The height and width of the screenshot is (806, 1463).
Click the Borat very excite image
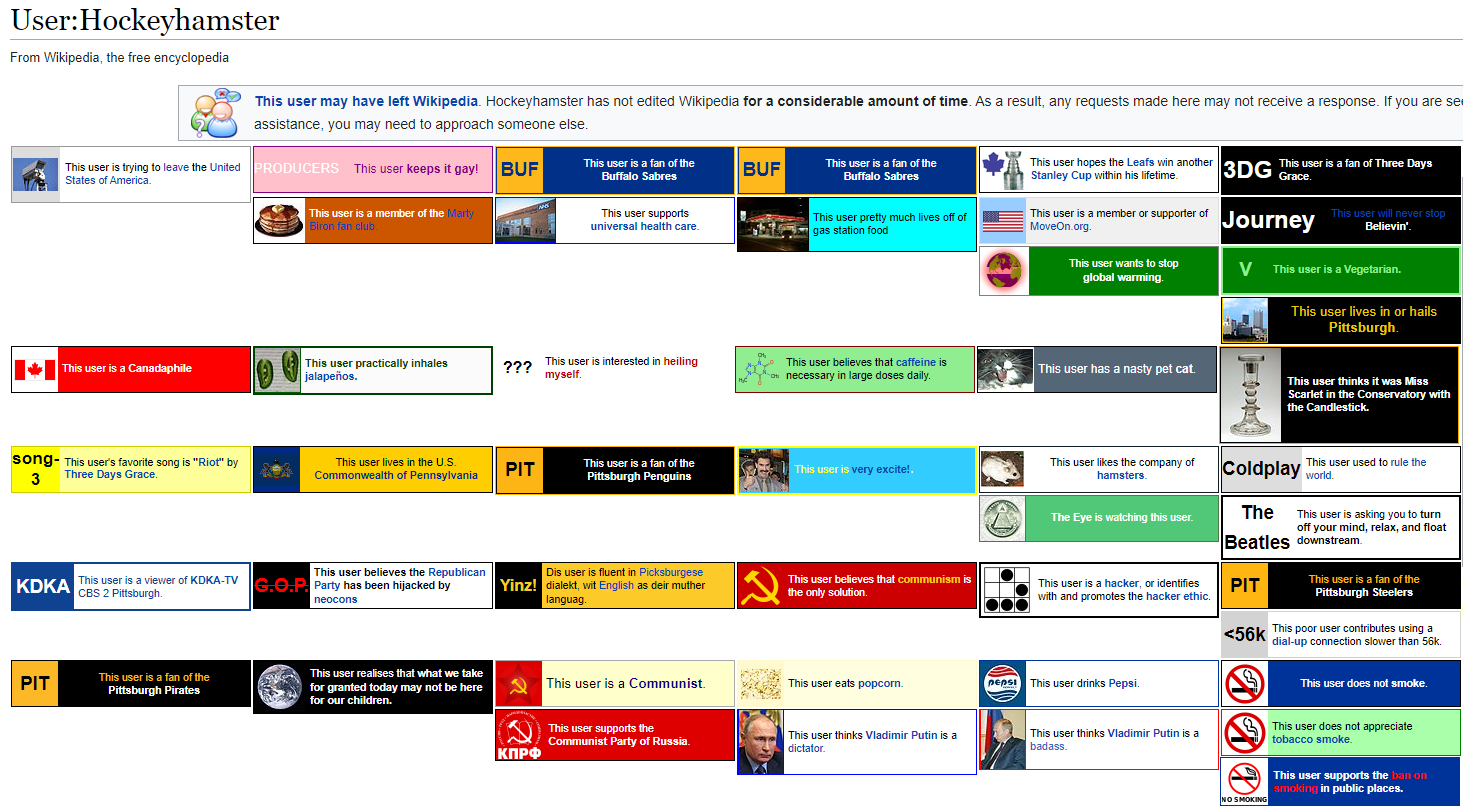pos(764,470)
